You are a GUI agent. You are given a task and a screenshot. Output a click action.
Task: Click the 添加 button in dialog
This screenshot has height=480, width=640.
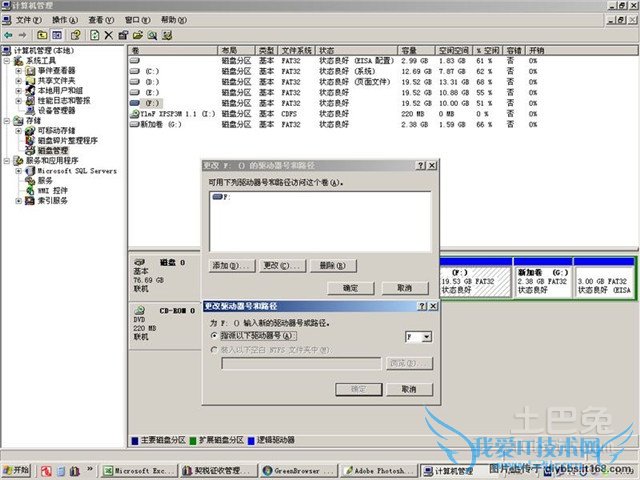coord(232,266)
